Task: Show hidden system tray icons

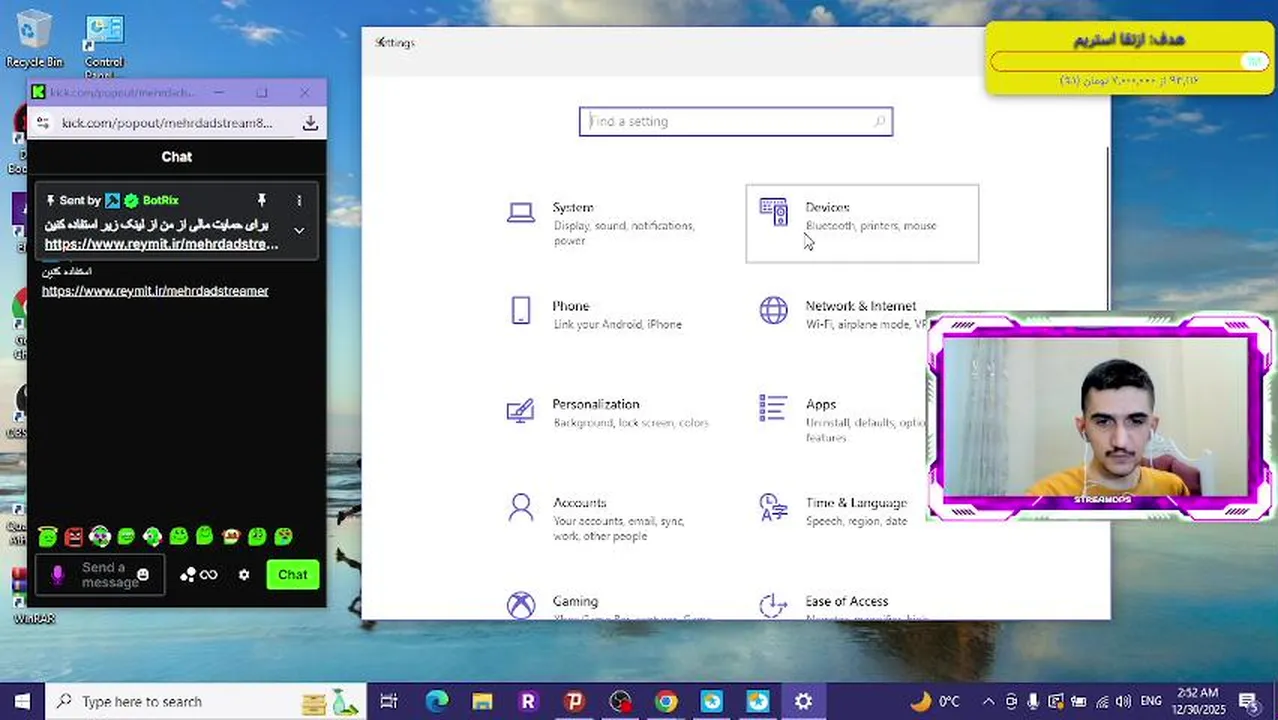Action: [988, 702]
